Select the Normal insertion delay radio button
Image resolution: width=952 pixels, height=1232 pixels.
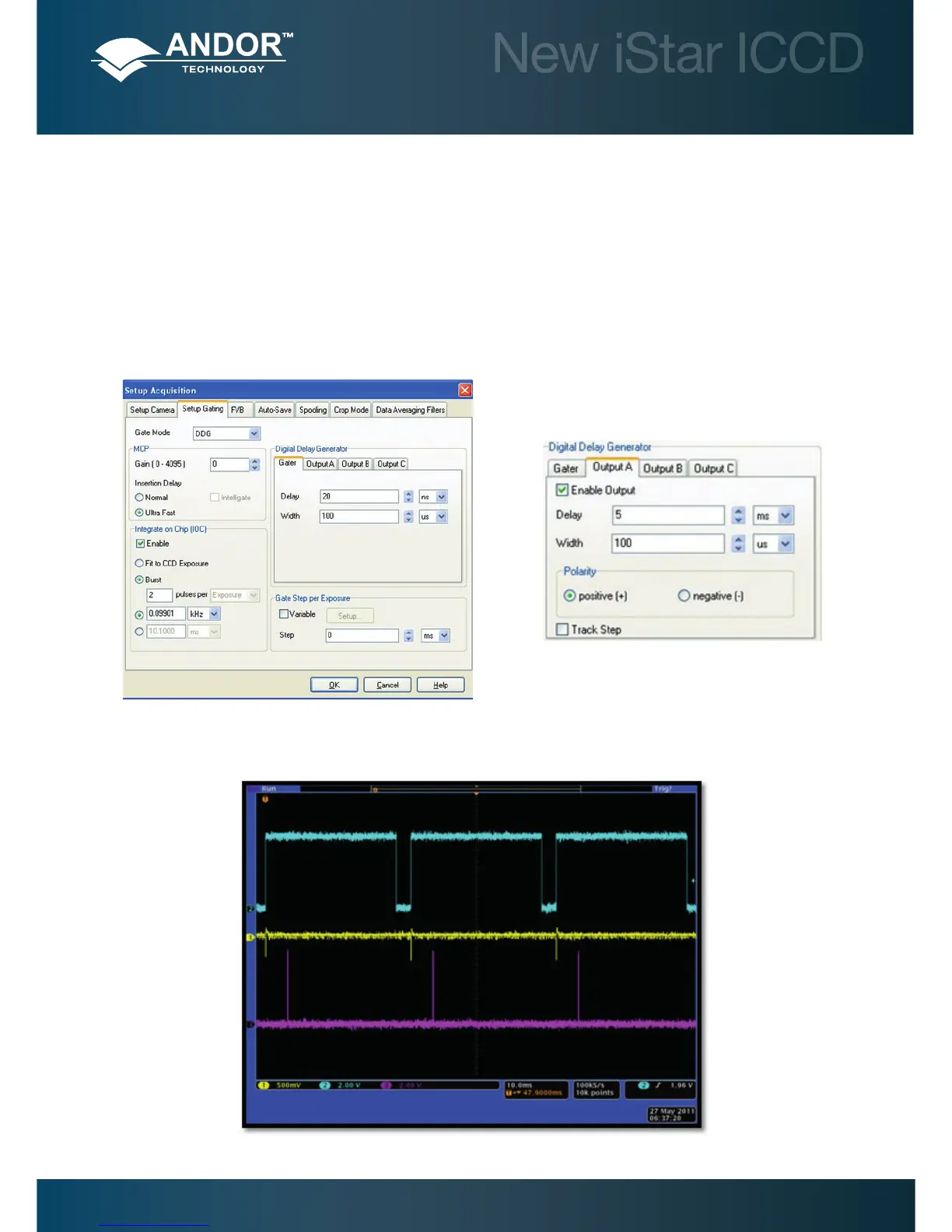point(139,497)
